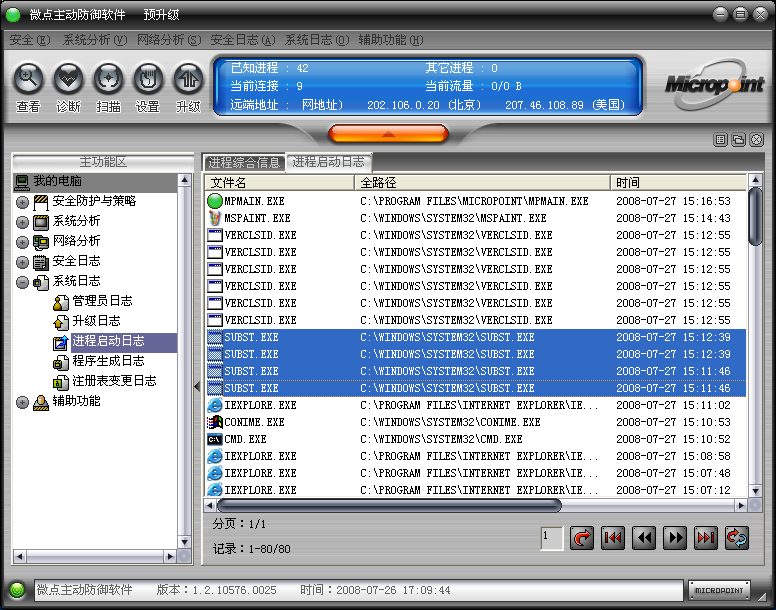Expand the 安全日志 tree node
The image size is (776, 610).
point(22,262)
